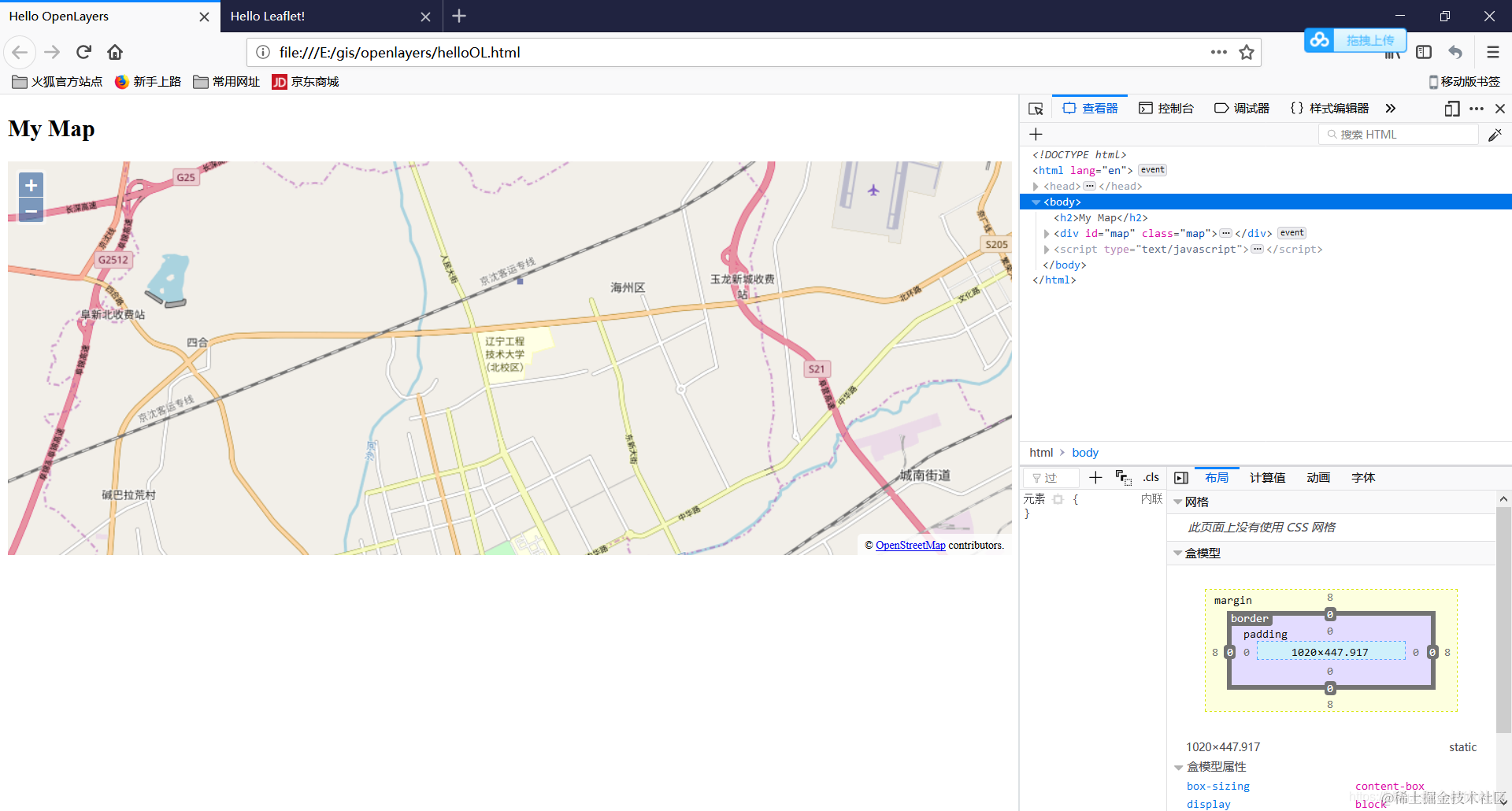Activate the element picker tool
Screen dimensions: 1512x811
(1036, 109)
